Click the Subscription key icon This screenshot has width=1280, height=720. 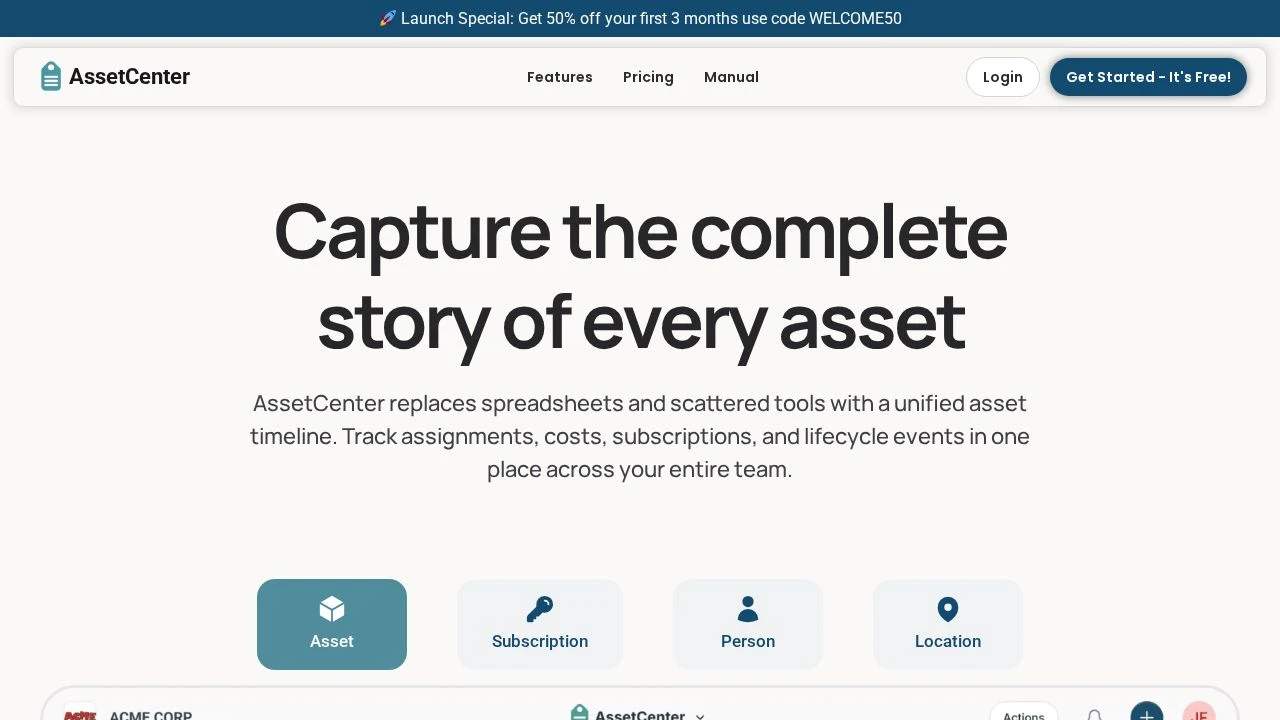[540, 610]
